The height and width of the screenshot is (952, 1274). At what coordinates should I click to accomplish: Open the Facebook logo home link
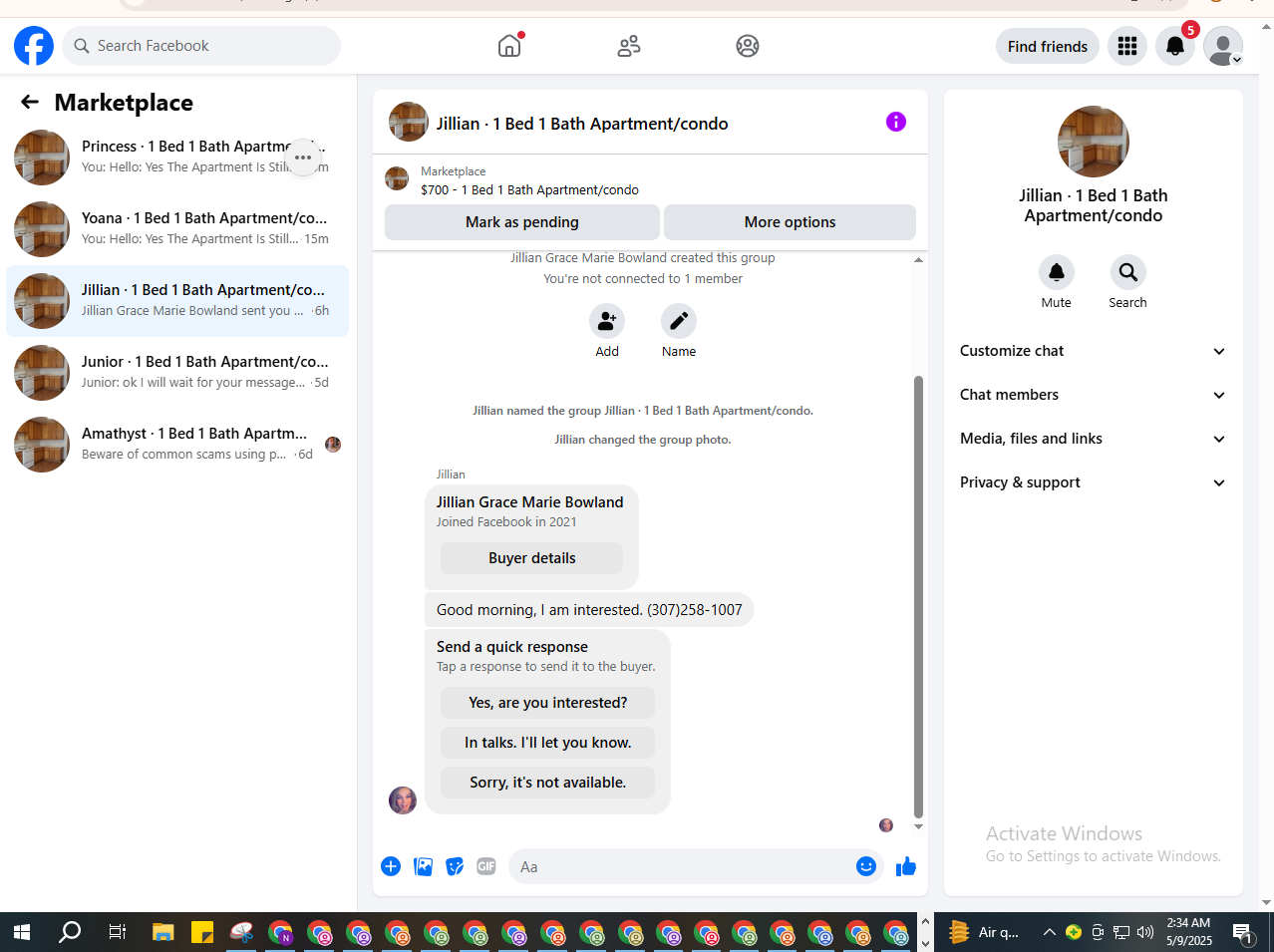point(34,46)
